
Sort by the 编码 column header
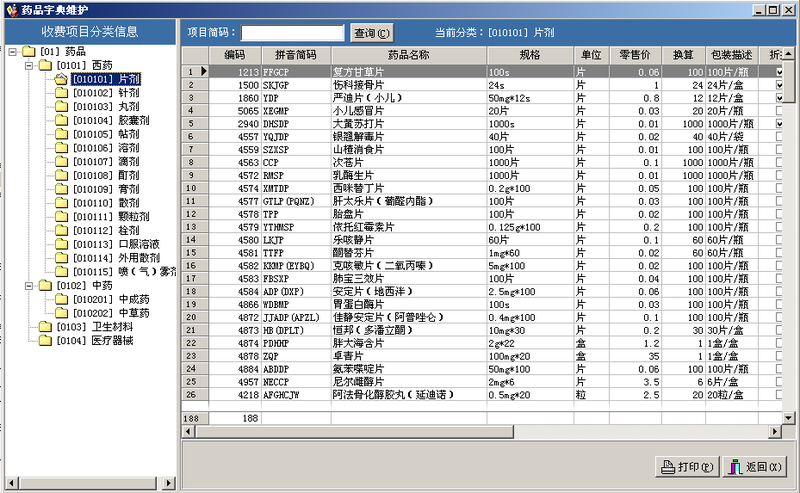click(235, 55)
